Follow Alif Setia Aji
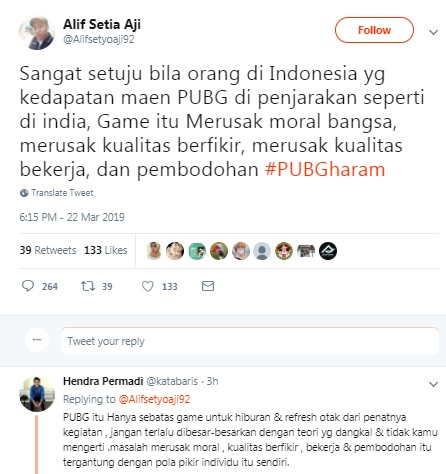The image size is (446, 474). click(374, 30)
